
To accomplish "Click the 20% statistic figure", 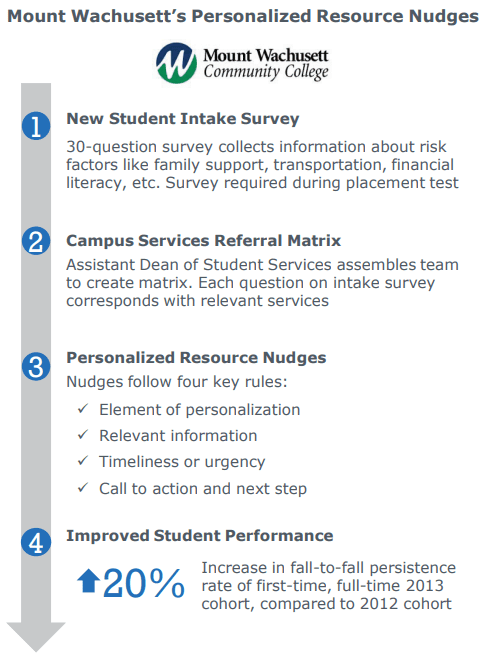I will point(143,583).
